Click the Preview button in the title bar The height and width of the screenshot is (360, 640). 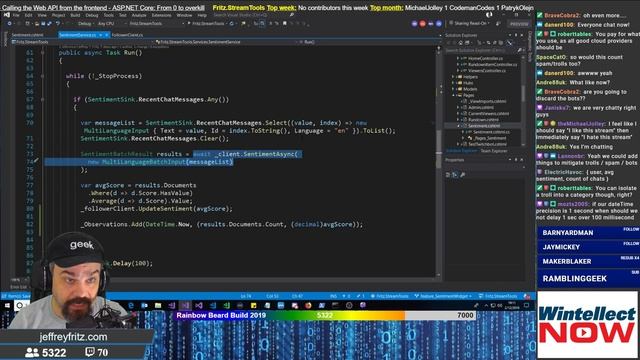point(519,24)
